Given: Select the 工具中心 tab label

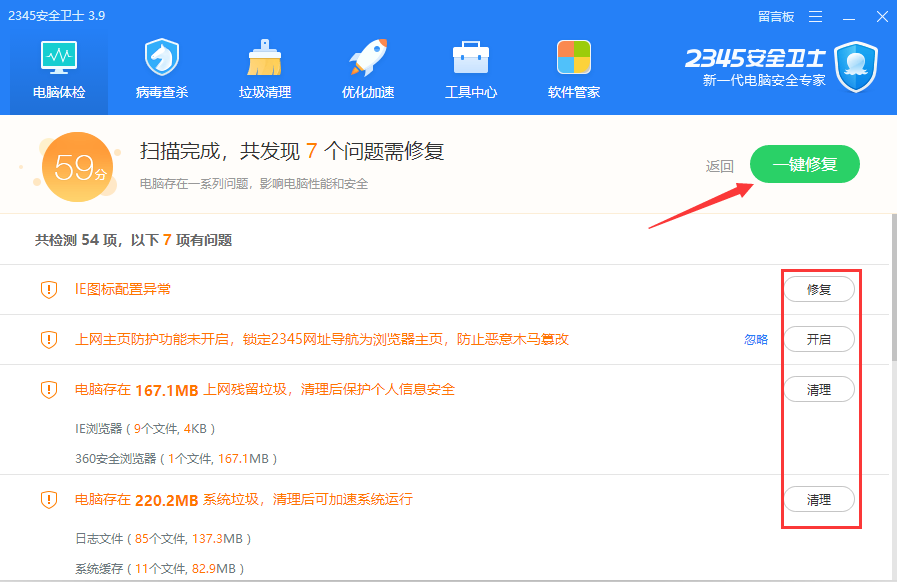Looking at the screenshot, I should point(471,92).
